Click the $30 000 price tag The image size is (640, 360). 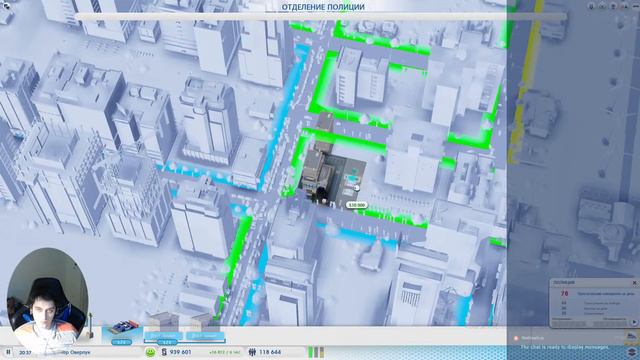(356, 205)
